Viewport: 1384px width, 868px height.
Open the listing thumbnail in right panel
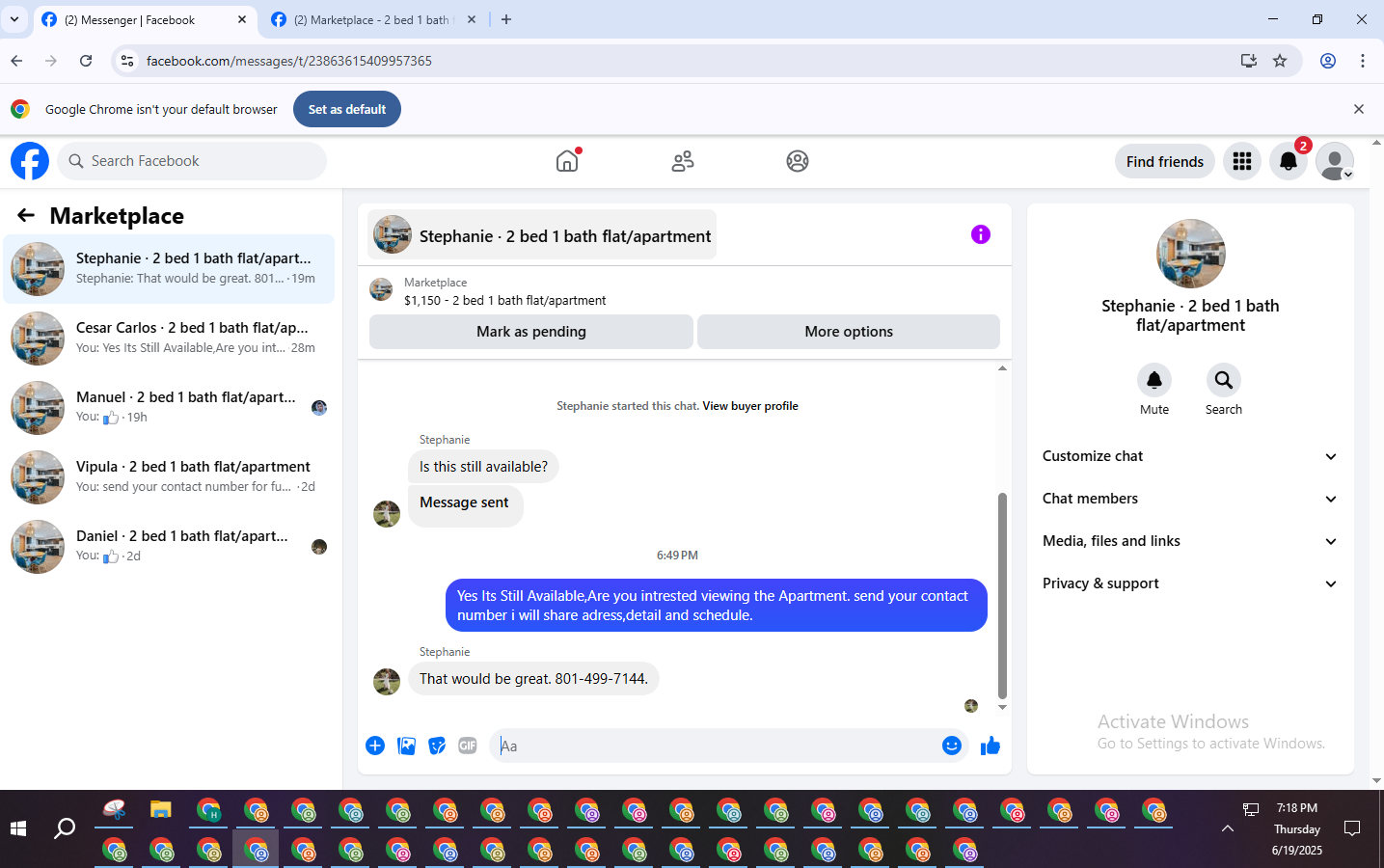click(x=1191, y=254)
